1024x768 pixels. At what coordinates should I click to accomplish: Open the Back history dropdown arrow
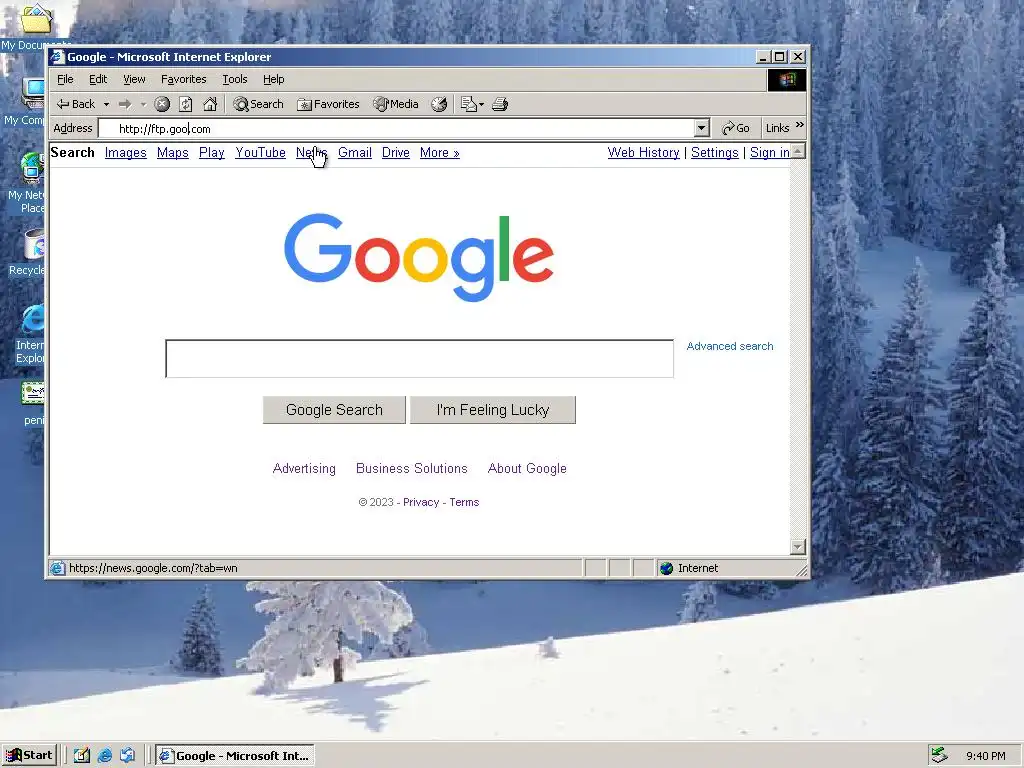pos(106,104)
